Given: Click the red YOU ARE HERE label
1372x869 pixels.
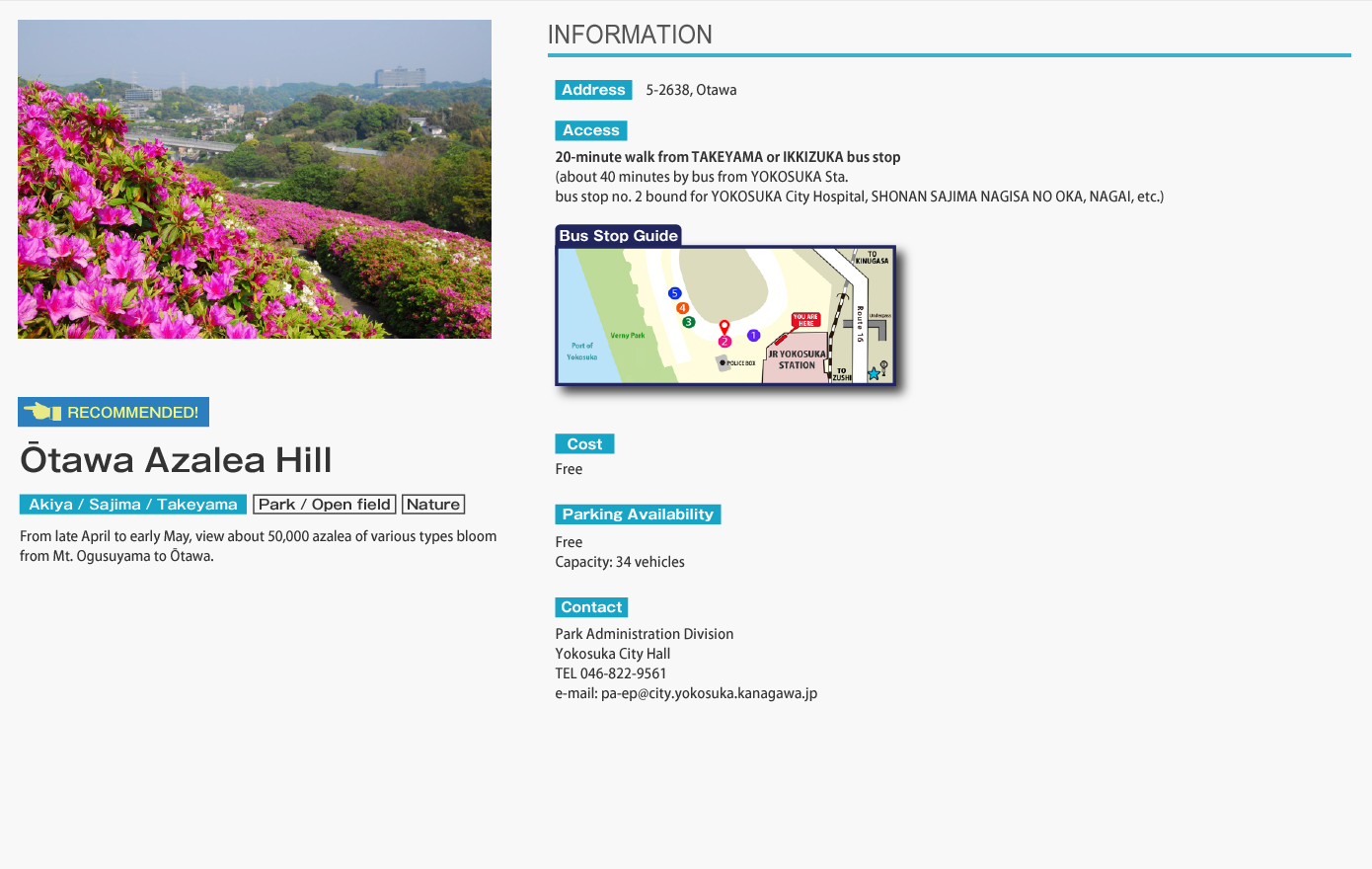Looking at the screenshot, I should [x=805, y=320].
